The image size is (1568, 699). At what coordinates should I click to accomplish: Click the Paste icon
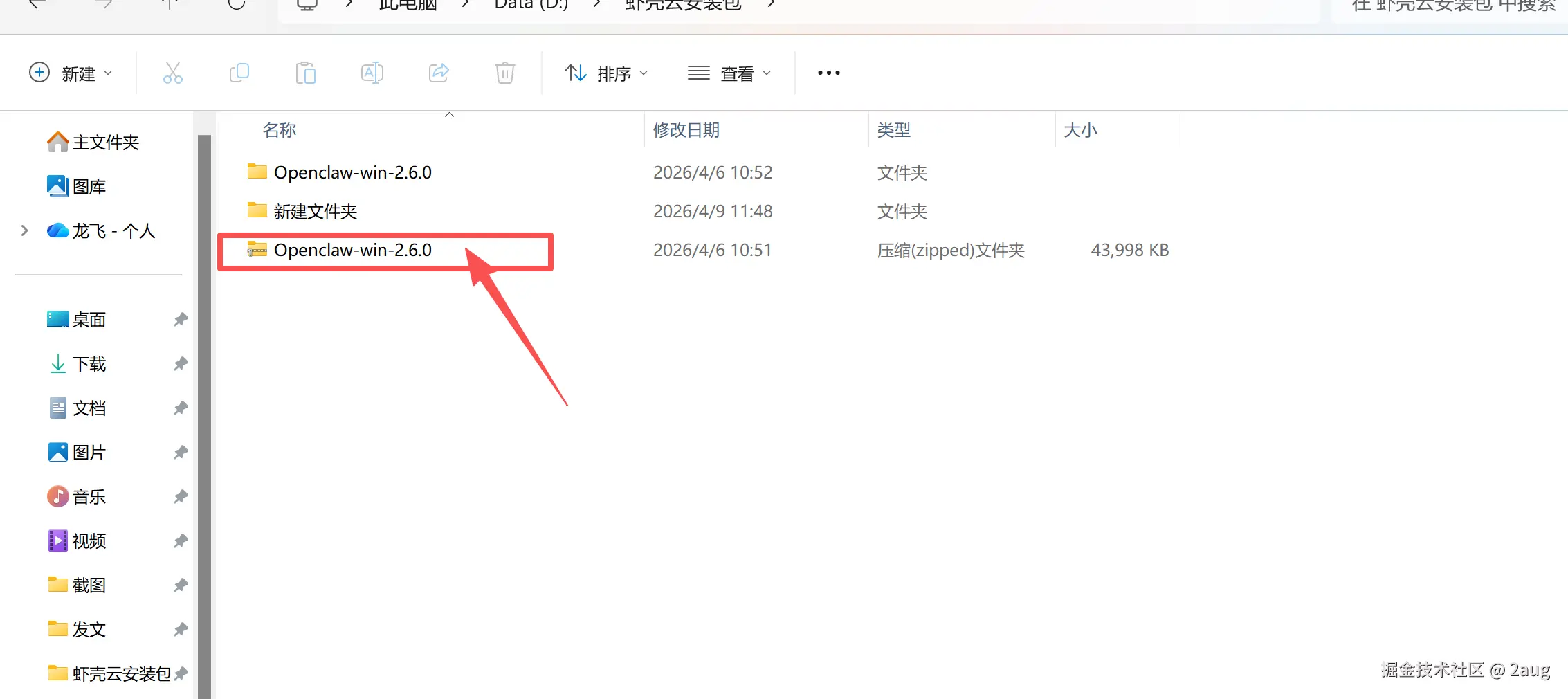coord(305,73)
